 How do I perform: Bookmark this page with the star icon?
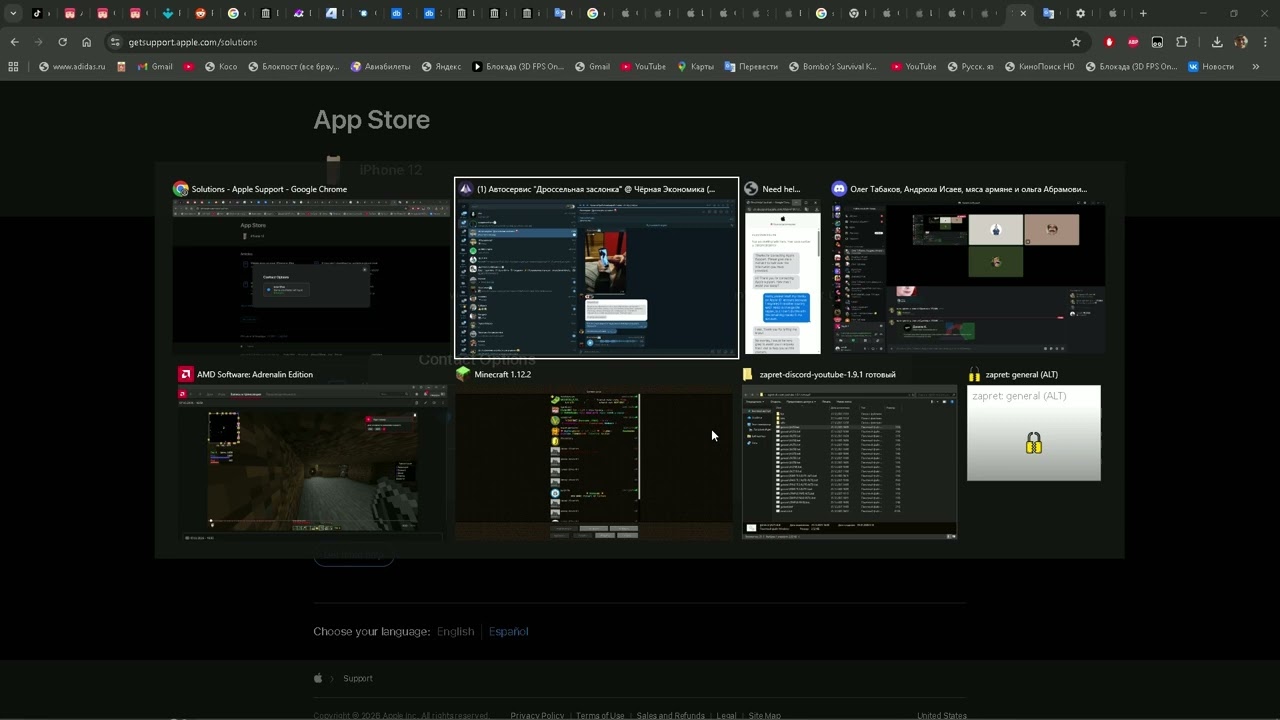click(x=1076, y=42)
